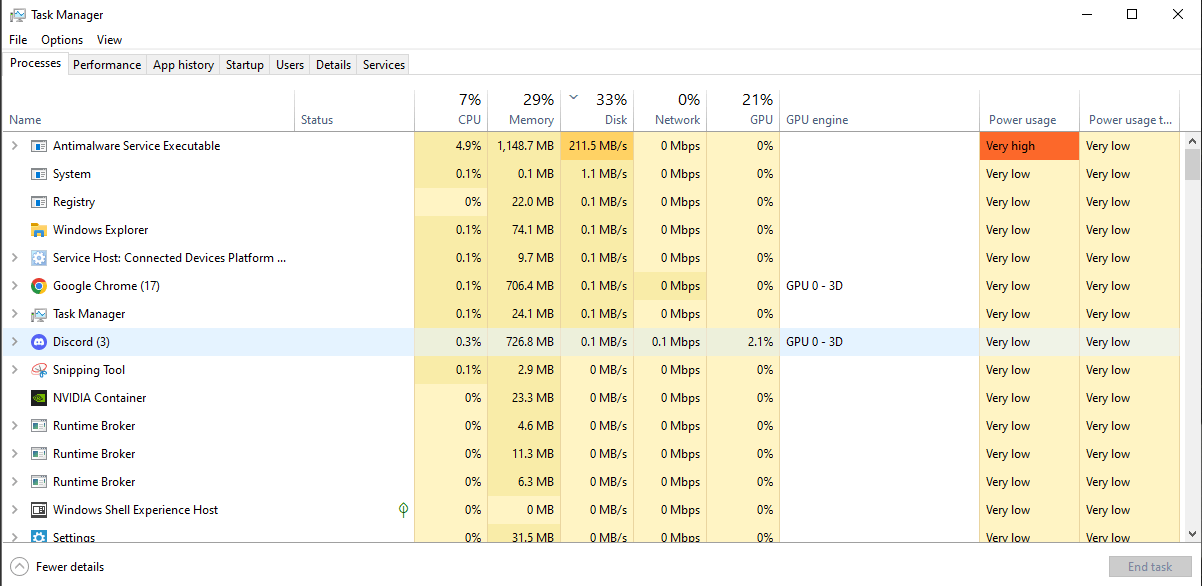The image size is (1202, 586).
Task: Expand the first Runtime Broker process
Action: coord(16,425)
